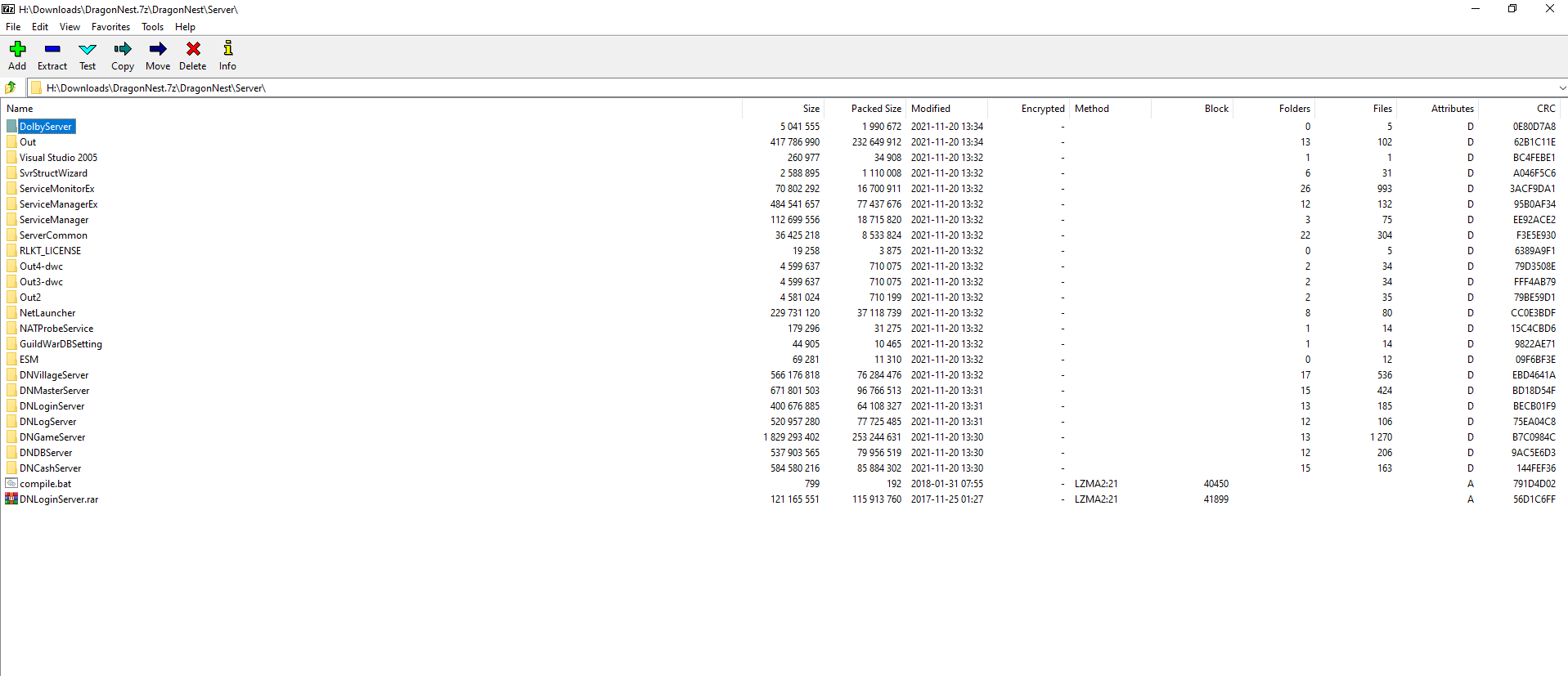Click CRC value 56D1C6FF
The width and height of the screenshot is (1568, 676).
point(1534,499)
